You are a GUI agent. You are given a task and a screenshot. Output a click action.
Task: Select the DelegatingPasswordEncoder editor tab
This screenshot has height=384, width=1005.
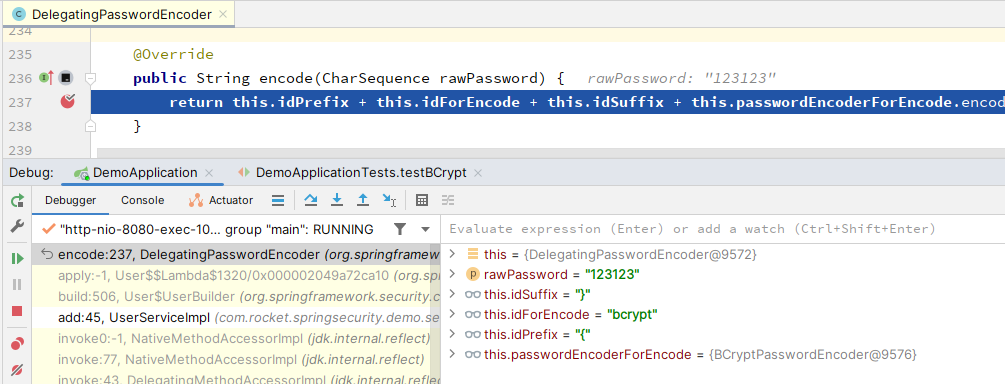[120, 14]
